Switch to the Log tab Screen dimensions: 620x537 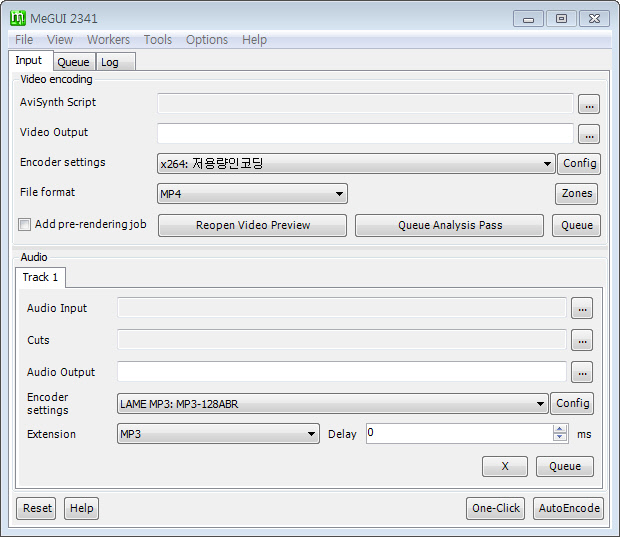pos(115,62)
